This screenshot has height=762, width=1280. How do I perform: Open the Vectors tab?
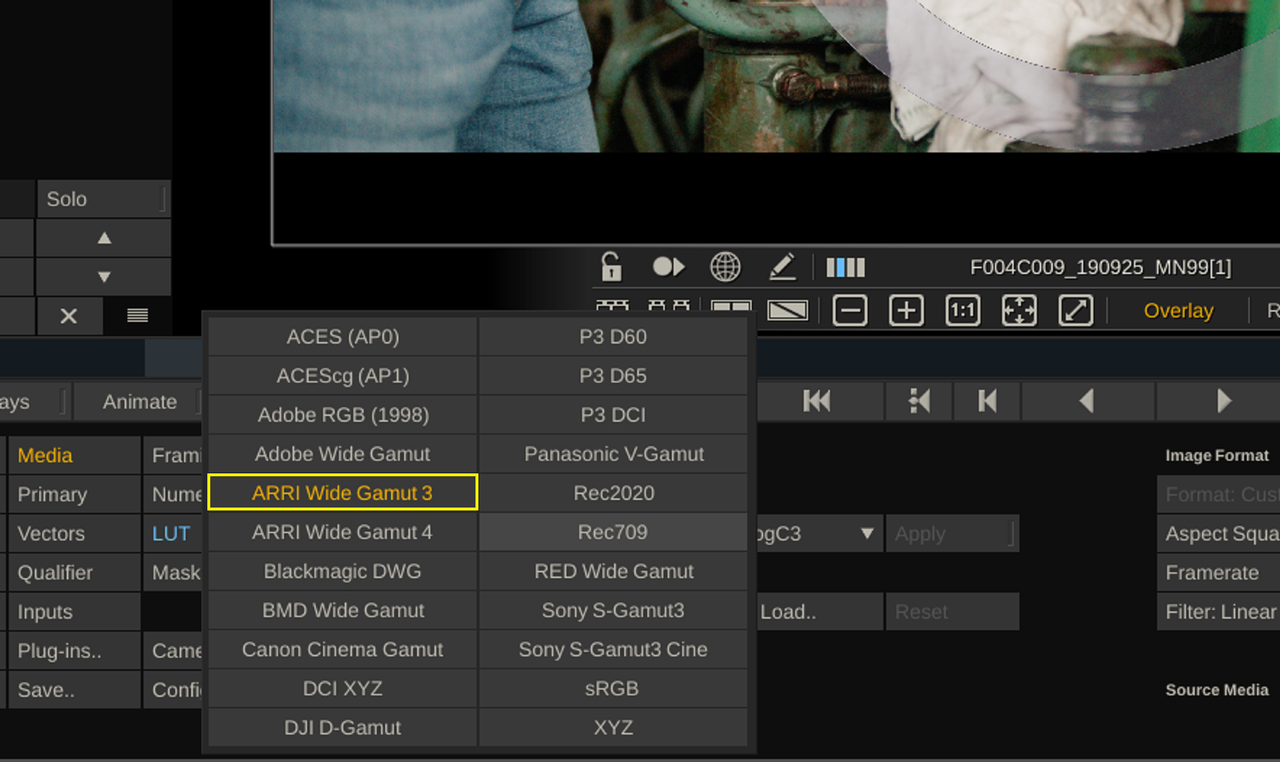(74, 533)
